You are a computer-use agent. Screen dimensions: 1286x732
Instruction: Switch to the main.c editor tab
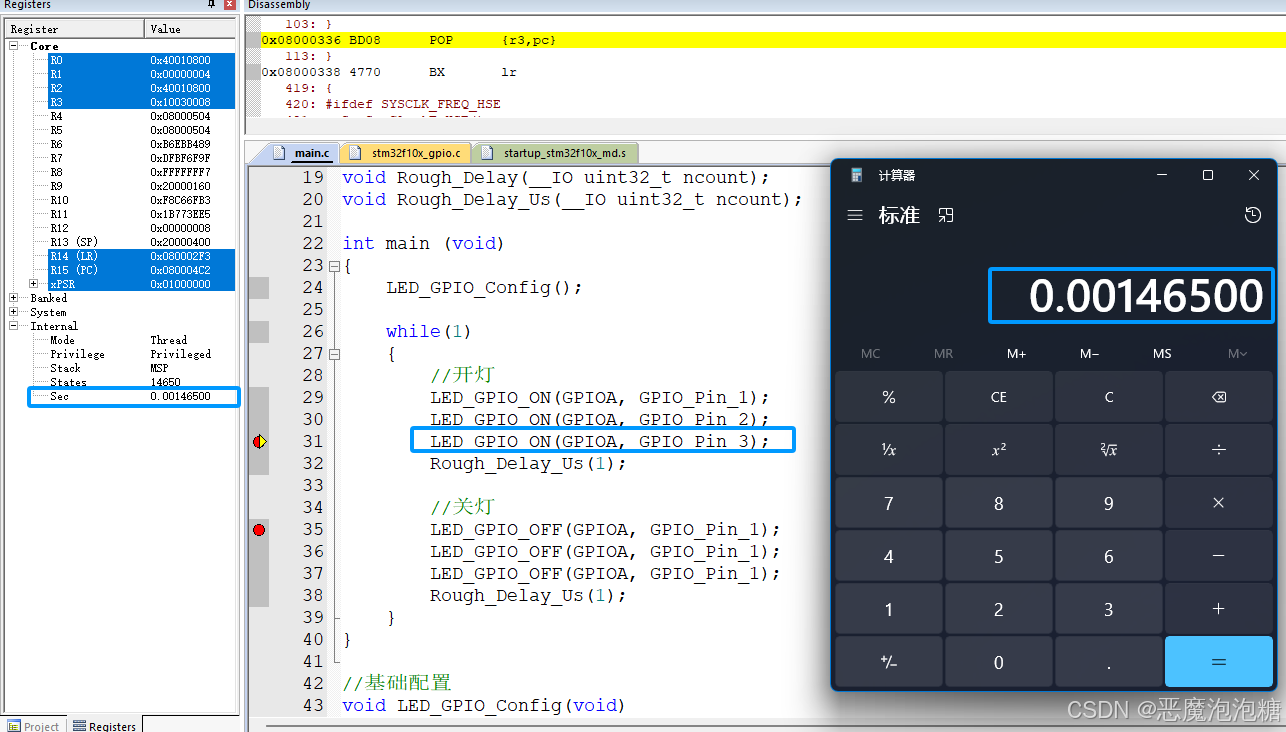302,153
